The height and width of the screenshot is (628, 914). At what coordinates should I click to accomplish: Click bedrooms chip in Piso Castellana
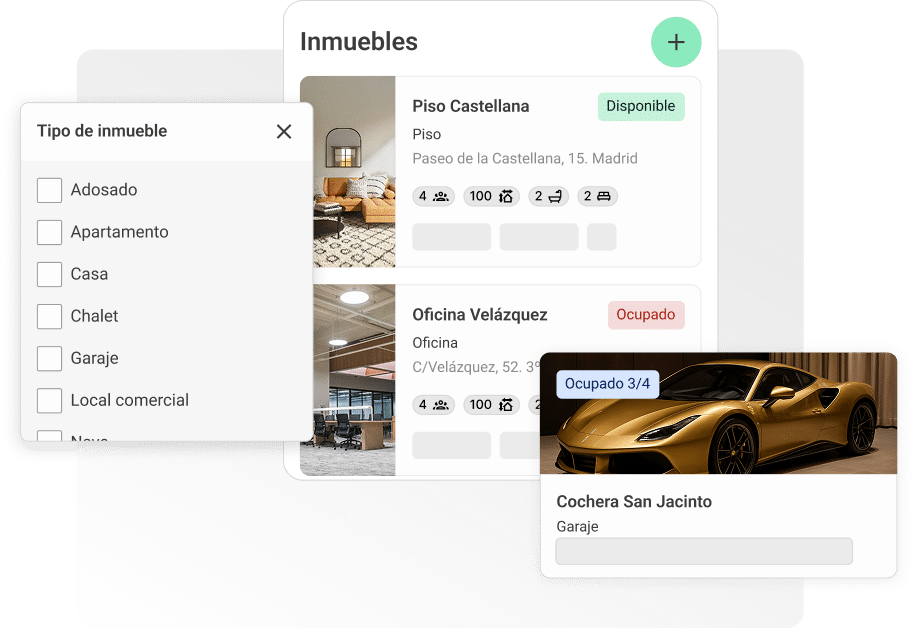point(597,197)
